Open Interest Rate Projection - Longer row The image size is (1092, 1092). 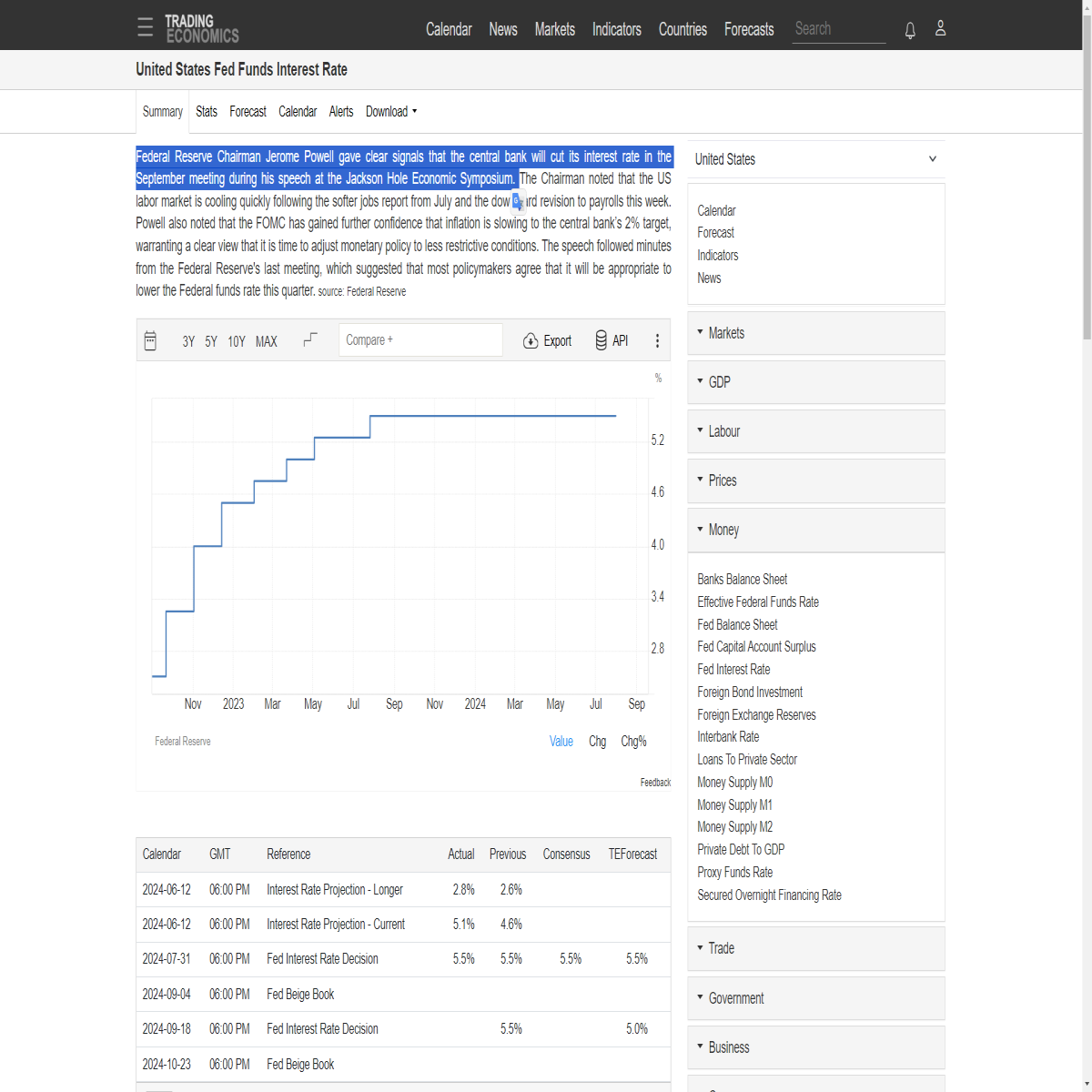[x=403, y=889]
